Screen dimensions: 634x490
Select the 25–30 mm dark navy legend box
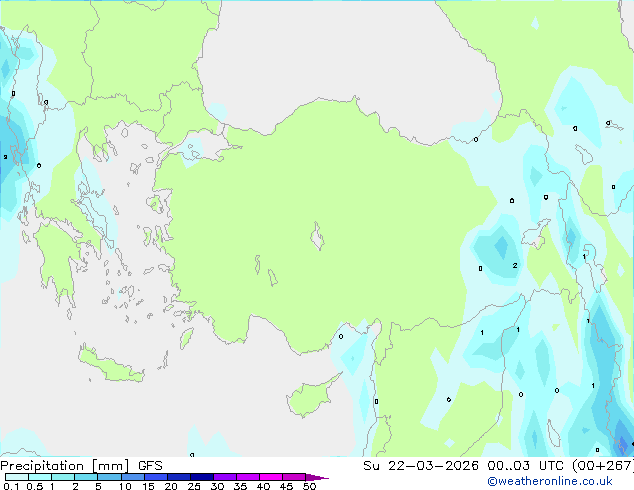[202, 477]
